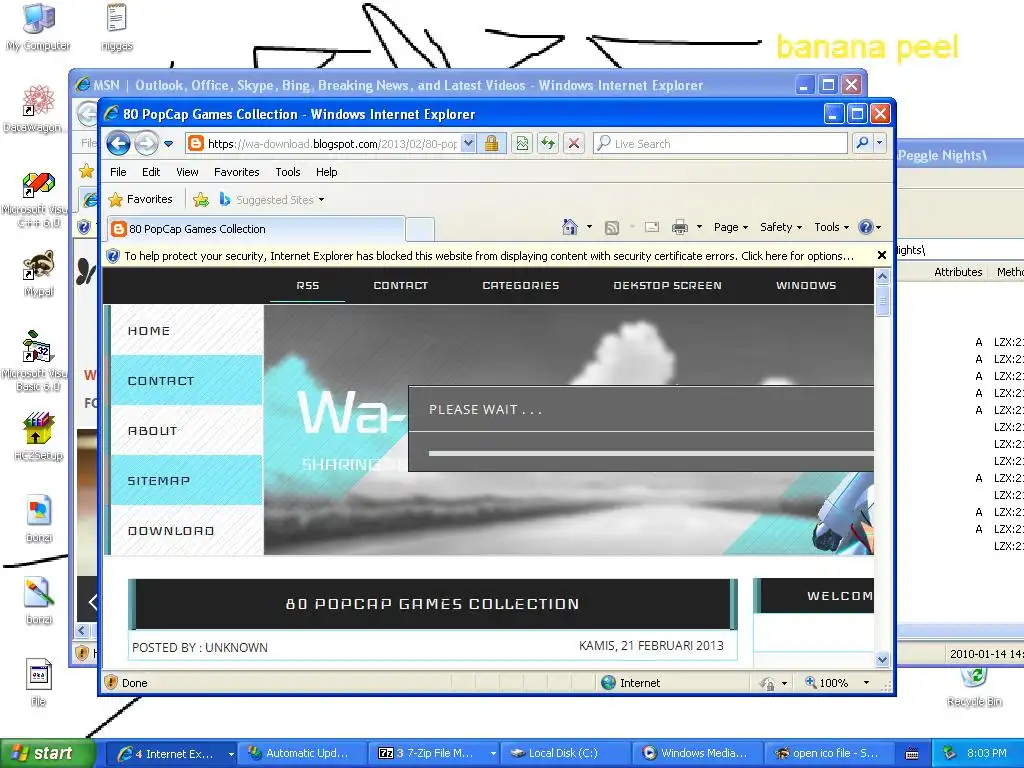Click the address bar URL field
1024x768 pixels.
tap(330, 144)
